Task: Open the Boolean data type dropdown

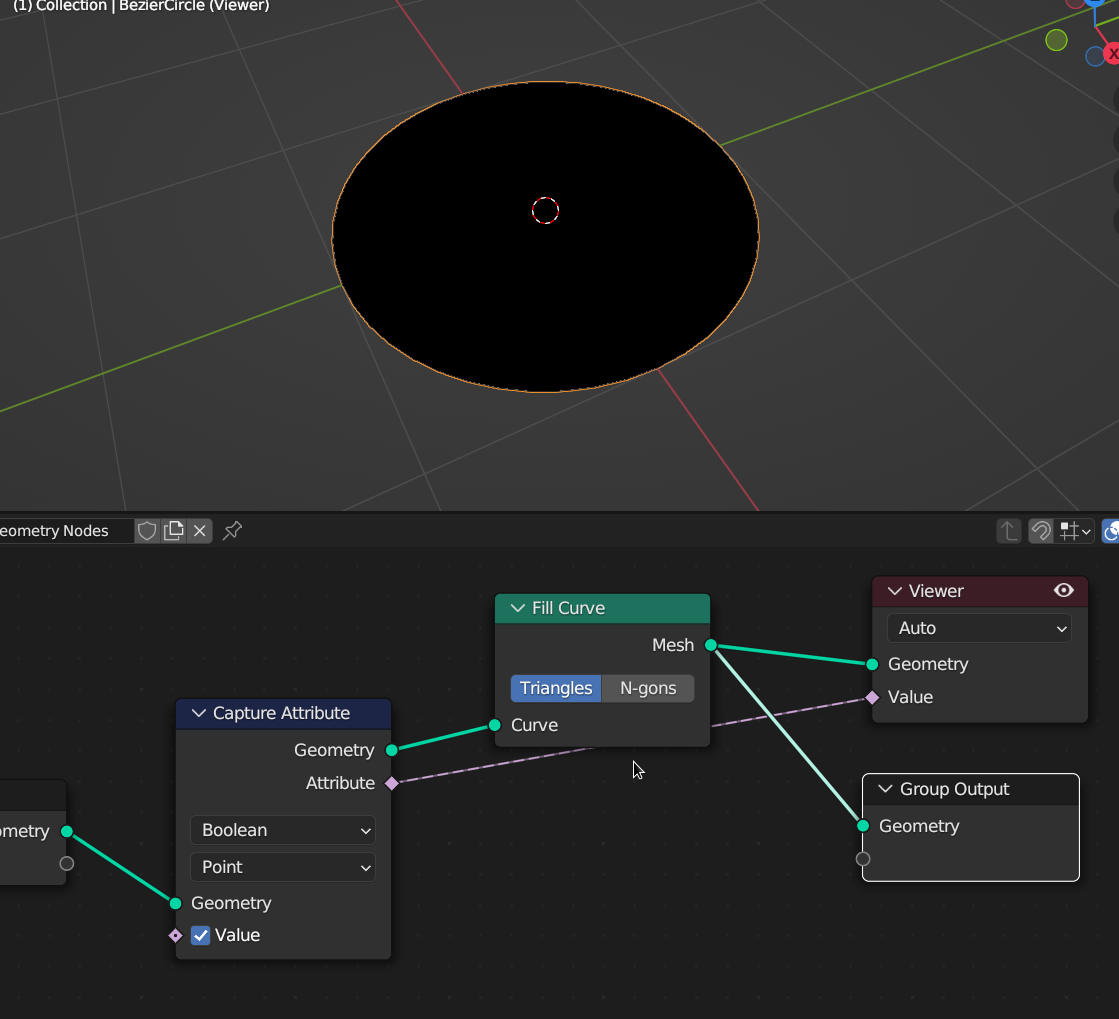Action: click(283, 830)
